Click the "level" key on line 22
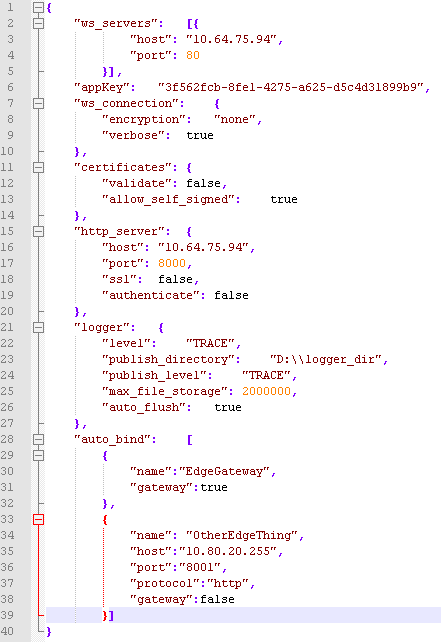This screenshot has width=441, height=642. click(127, 343)
